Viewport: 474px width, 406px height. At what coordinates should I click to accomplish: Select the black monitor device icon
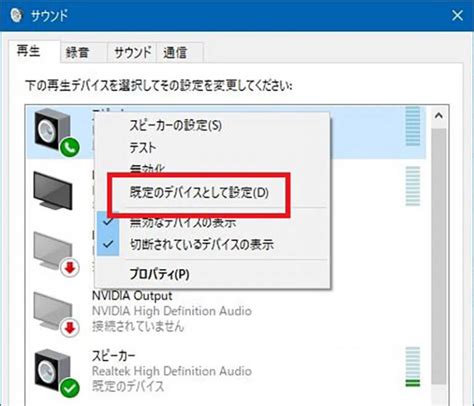point(53,191)
